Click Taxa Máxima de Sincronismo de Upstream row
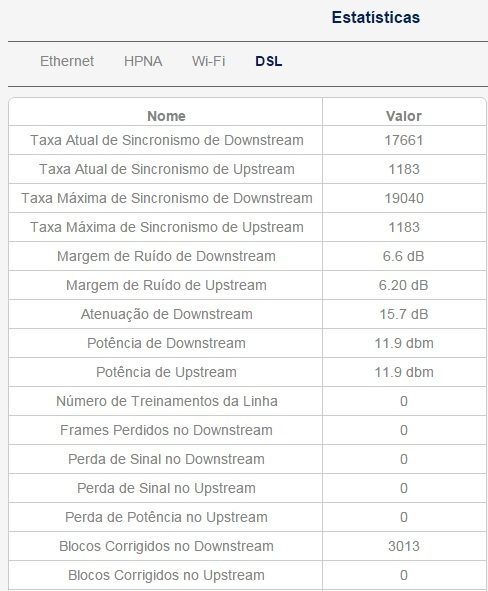The image size is (488, 591). coord(247,227)
